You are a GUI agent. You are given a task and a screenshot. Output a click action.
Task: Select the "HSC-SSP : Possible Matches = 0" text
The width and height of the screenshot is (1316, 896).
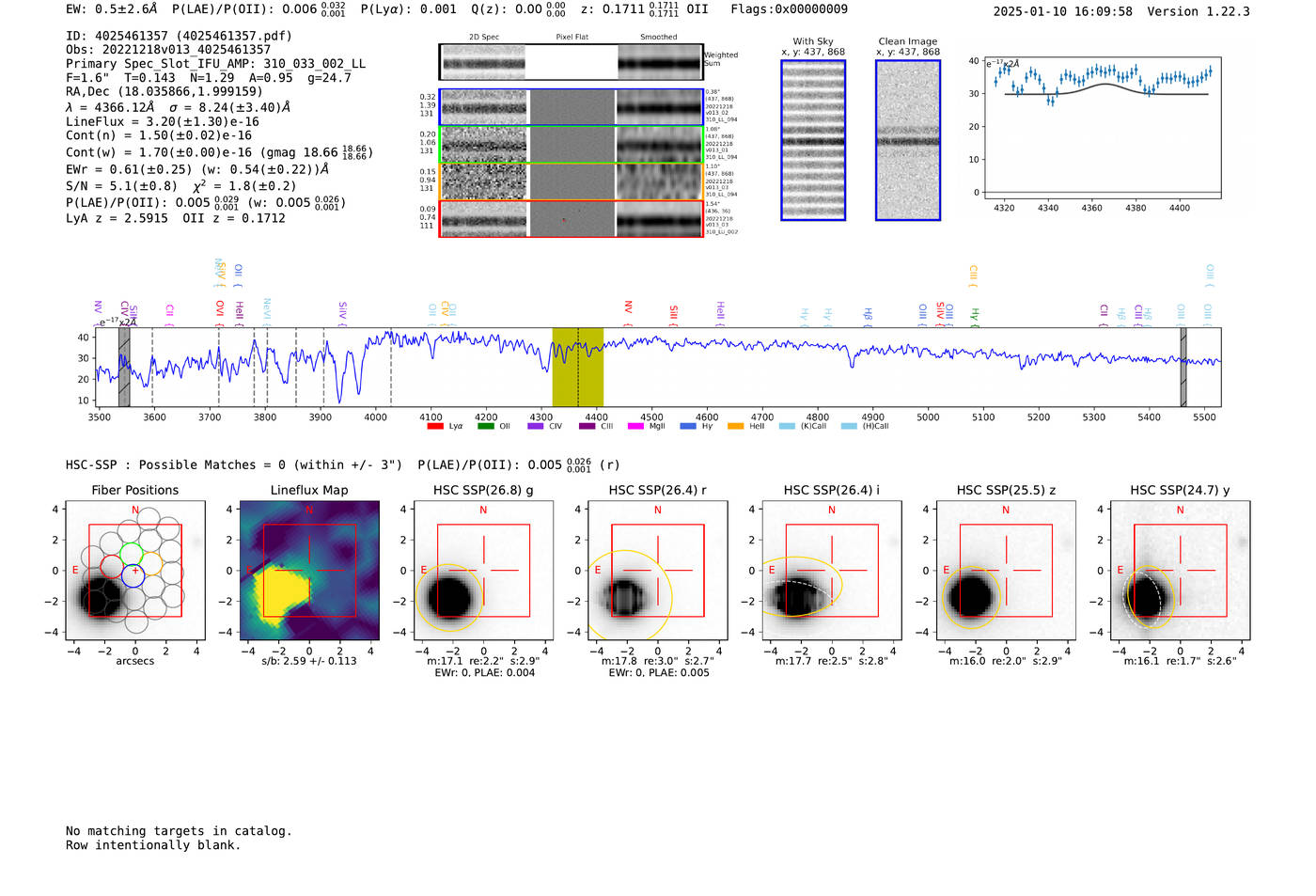tap(176, 464)
